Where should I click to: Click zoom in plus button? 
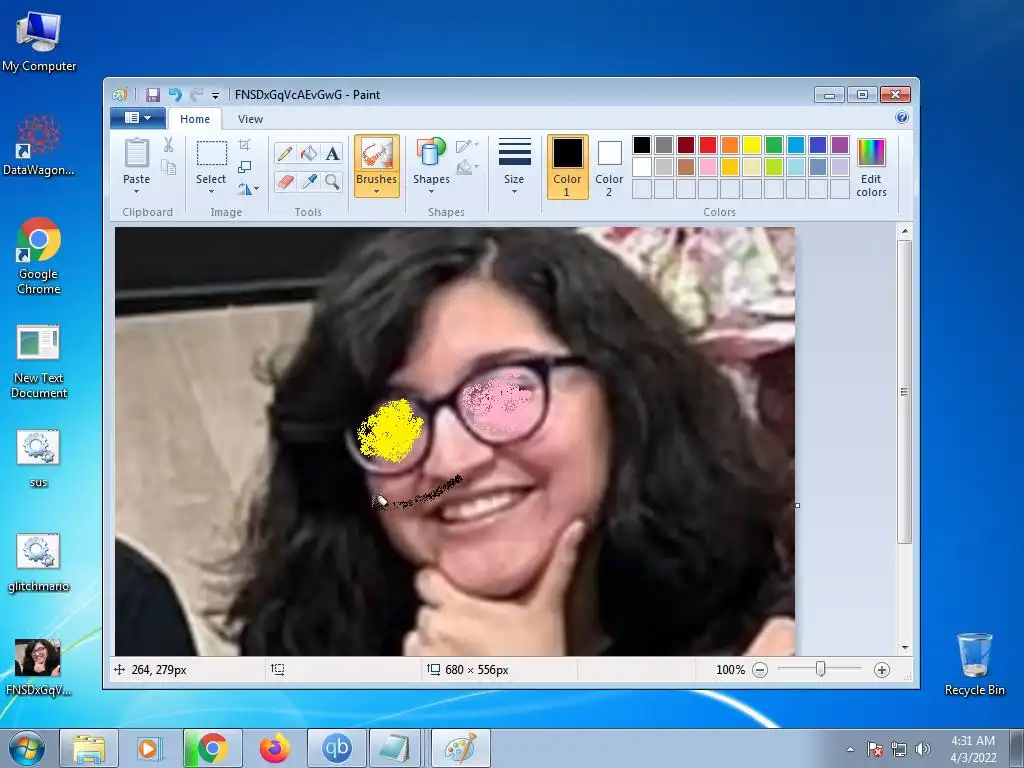[882, 670]
